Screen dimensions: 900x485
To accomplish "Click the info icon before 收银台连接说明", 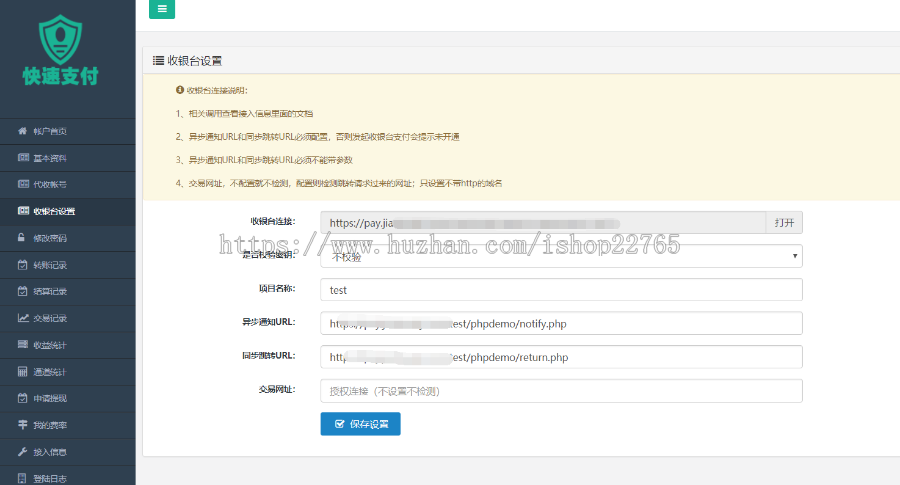I will point(180,90).
